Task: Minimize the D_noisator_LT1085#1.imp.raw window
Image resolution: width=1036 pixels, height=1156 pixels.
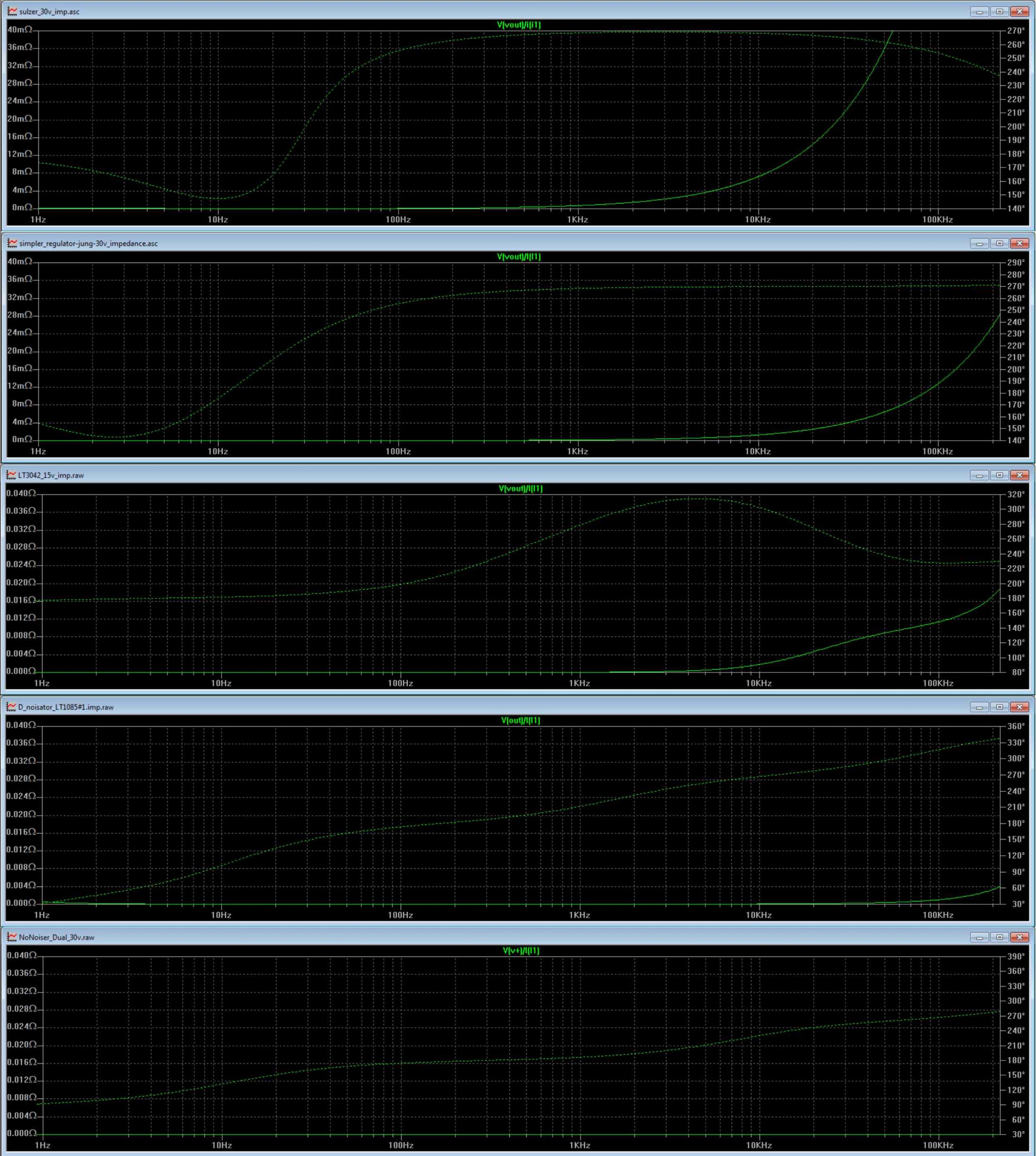Action: [x=979, y=707]
